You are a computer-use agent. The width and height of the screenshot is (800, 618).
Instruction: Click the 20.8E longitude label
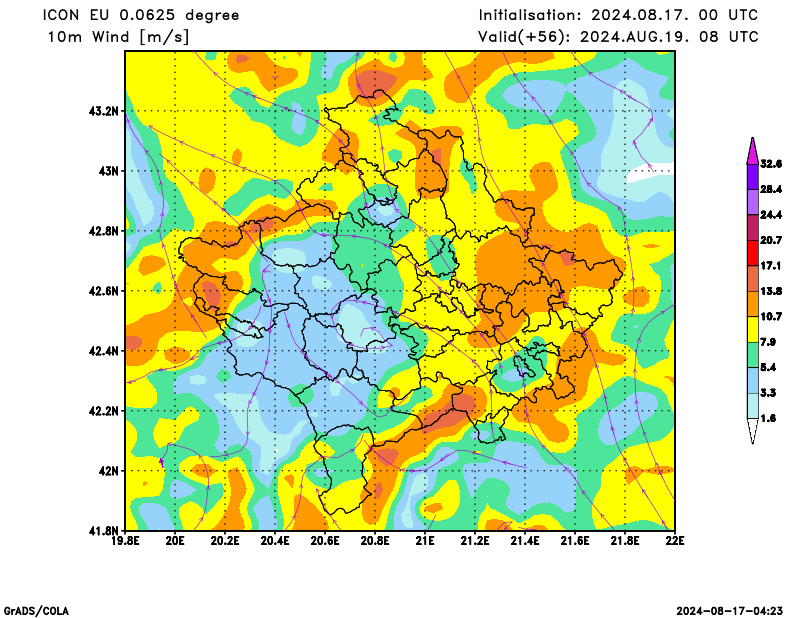[x=375, y=540]
